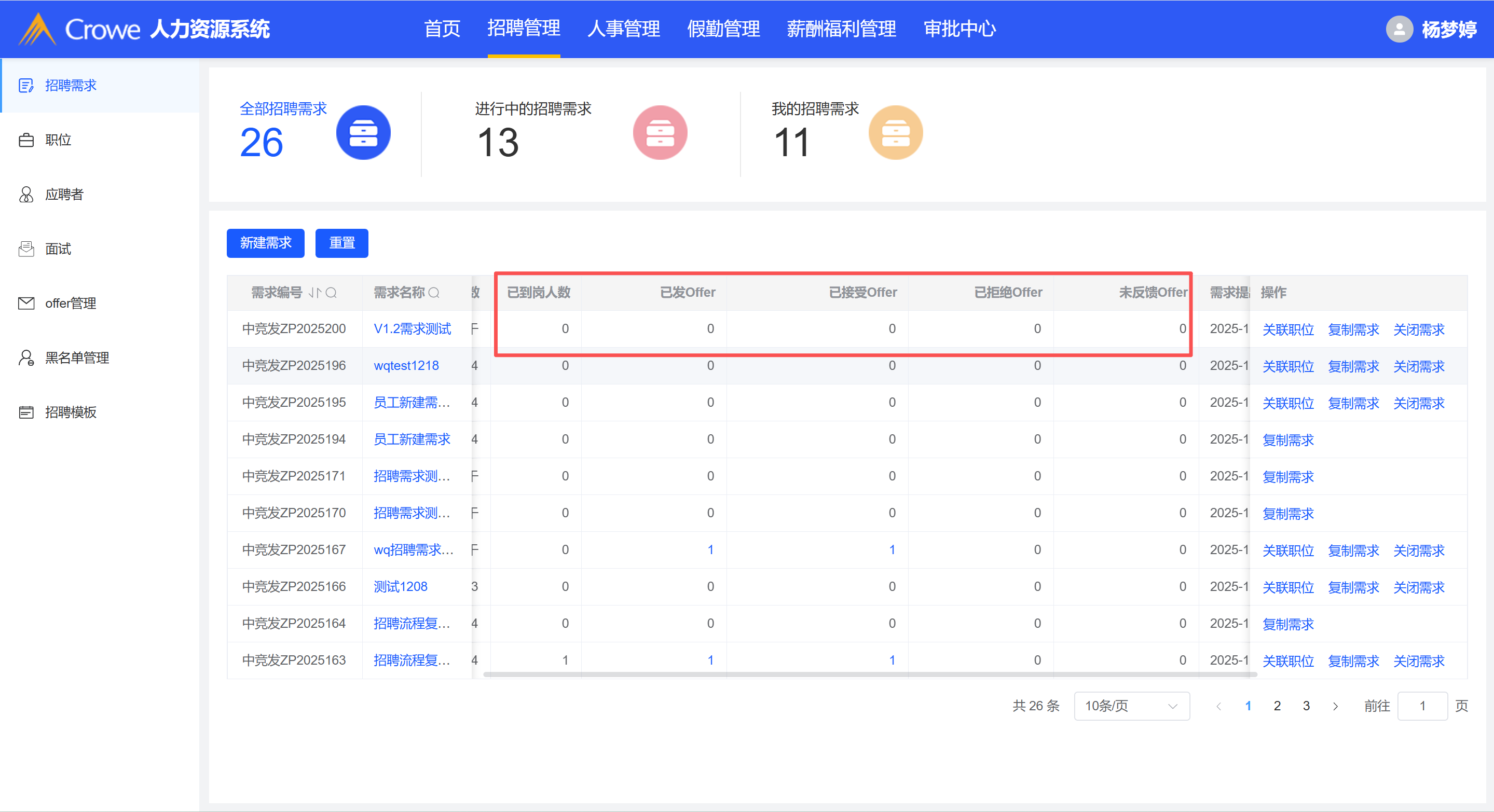Click the previous page arrow
The height and width of the screenshot is (812, 1494).
(x=1218, y=706)
